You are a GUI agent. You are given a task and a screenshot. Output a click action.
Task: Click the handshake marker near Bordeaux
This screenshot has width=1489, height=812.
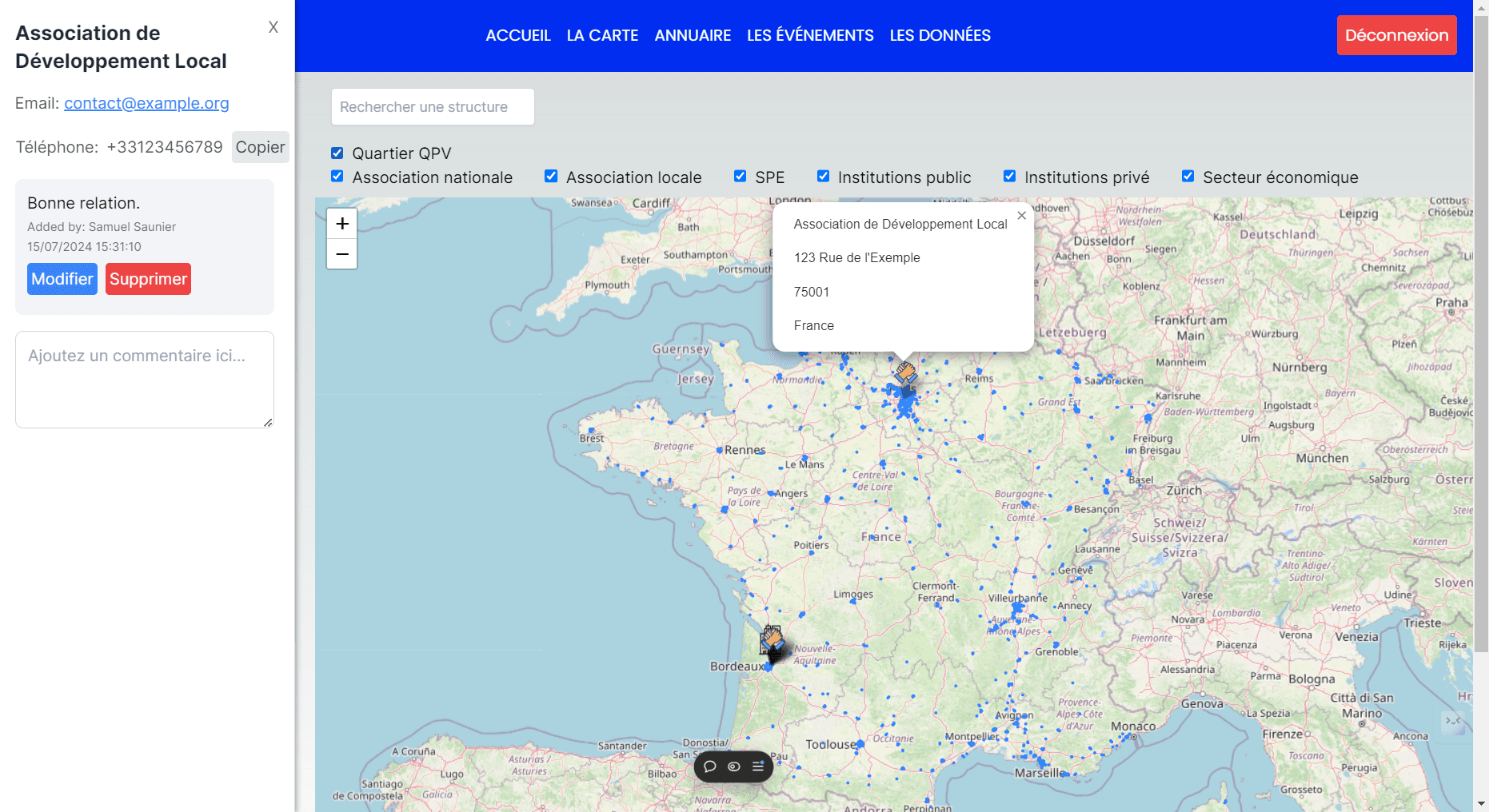(x=772, y=639)
